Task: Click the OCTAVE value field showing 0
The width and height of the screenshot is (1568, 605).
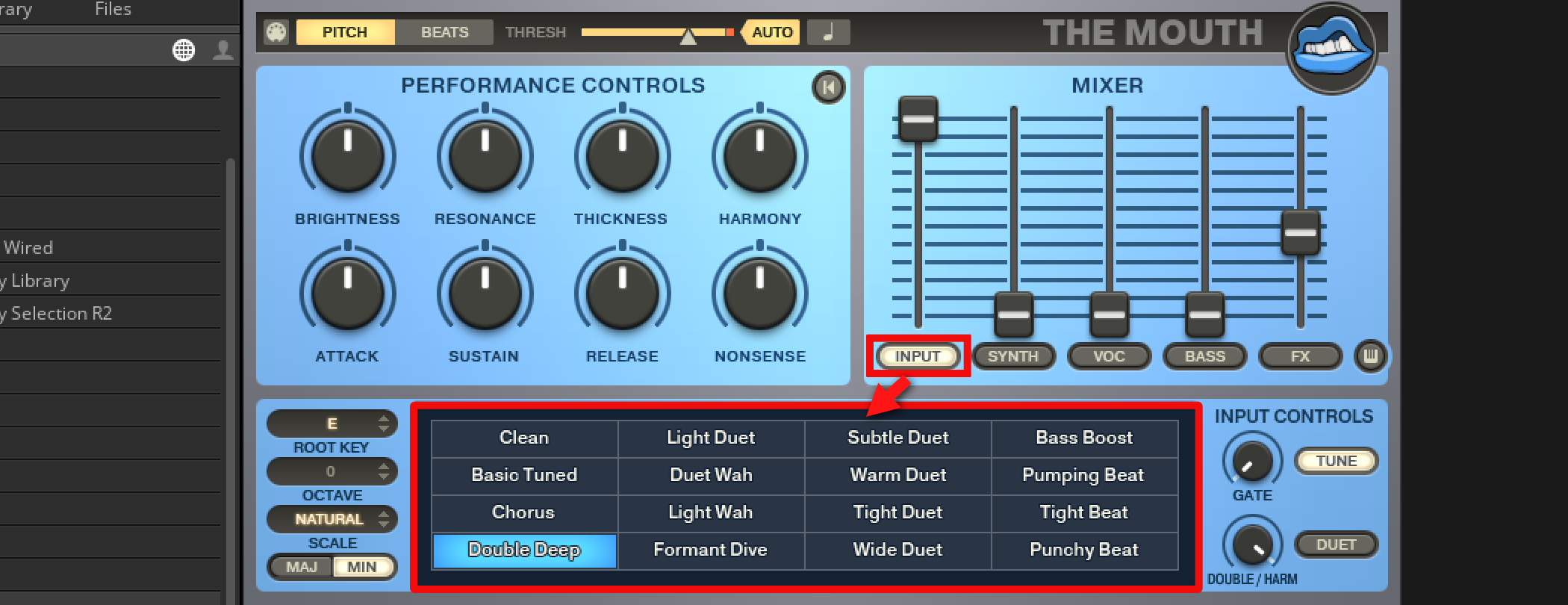Action: pyautogui.click(x=332, y=471)
